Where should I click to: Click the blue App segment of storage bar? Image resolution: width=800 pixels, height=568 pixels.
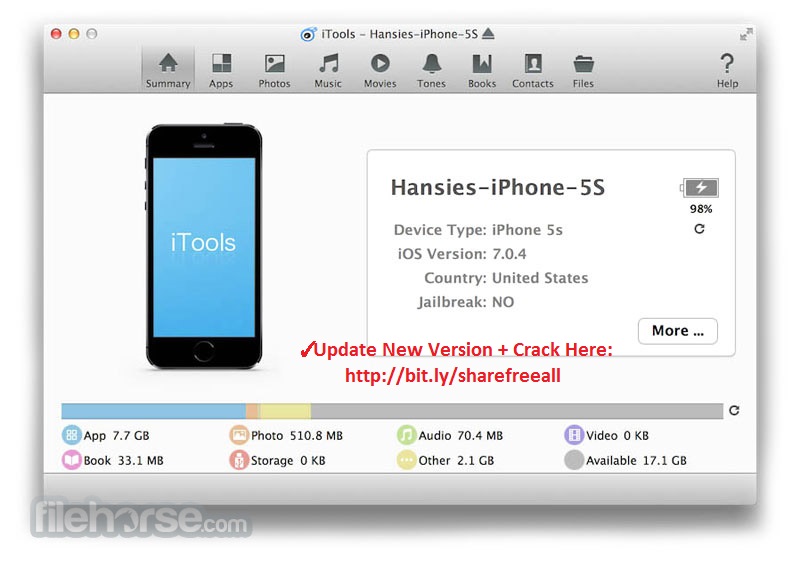click(x=154, y=411)
